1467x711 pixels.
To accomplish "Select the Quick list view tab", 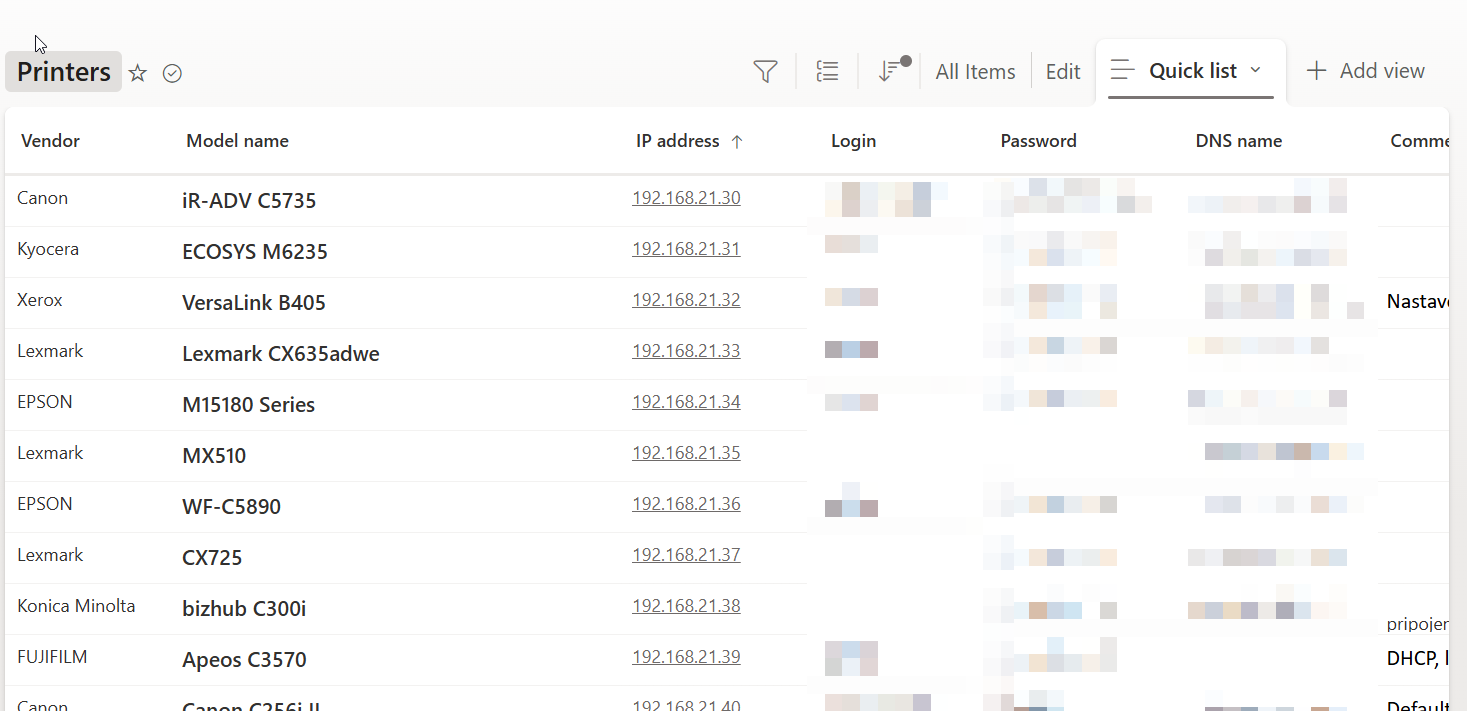I will tap(1192, 71).
